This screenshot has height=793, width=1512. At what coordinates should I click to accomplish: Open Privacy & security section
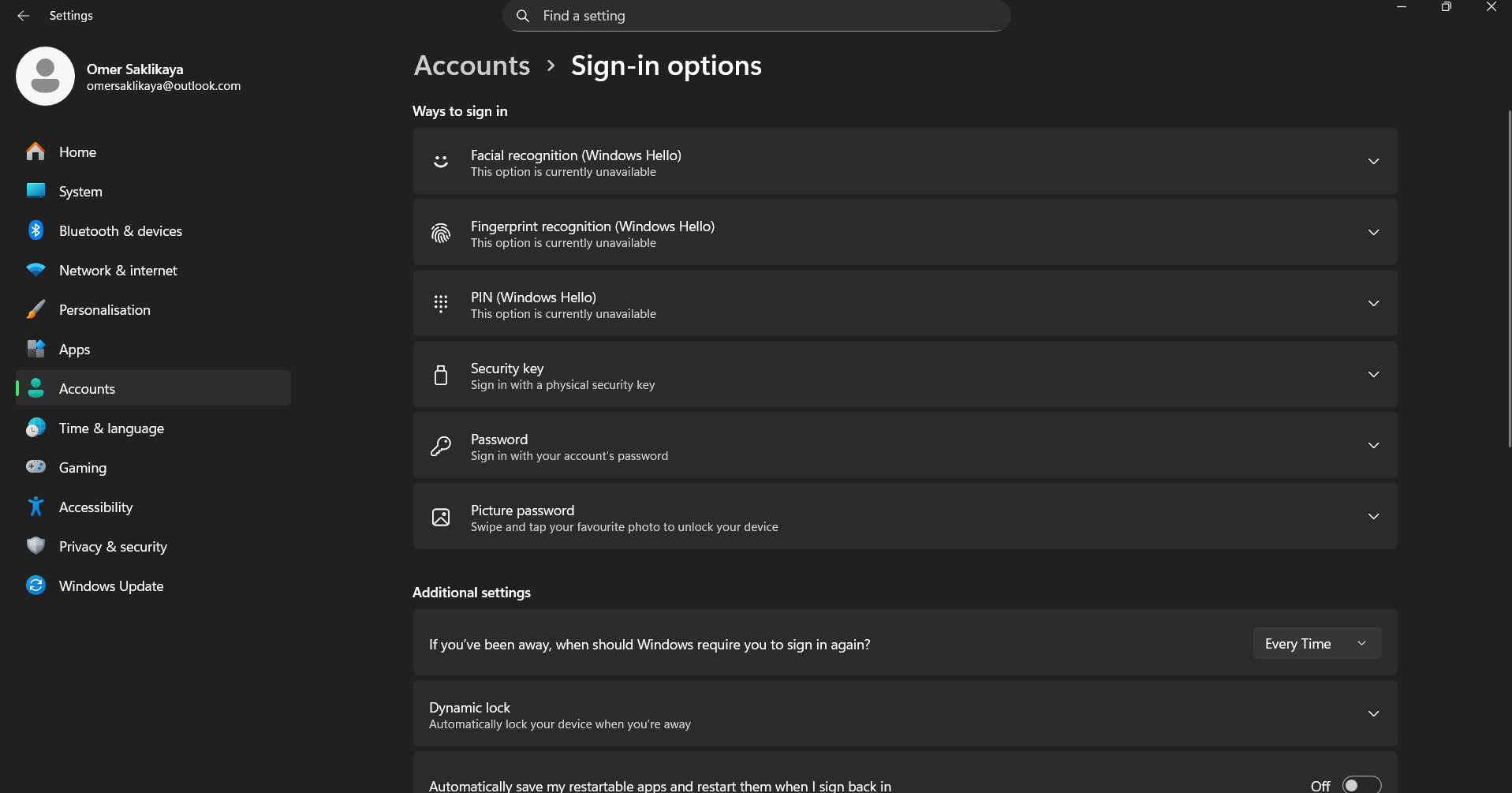tap(153, 546)
